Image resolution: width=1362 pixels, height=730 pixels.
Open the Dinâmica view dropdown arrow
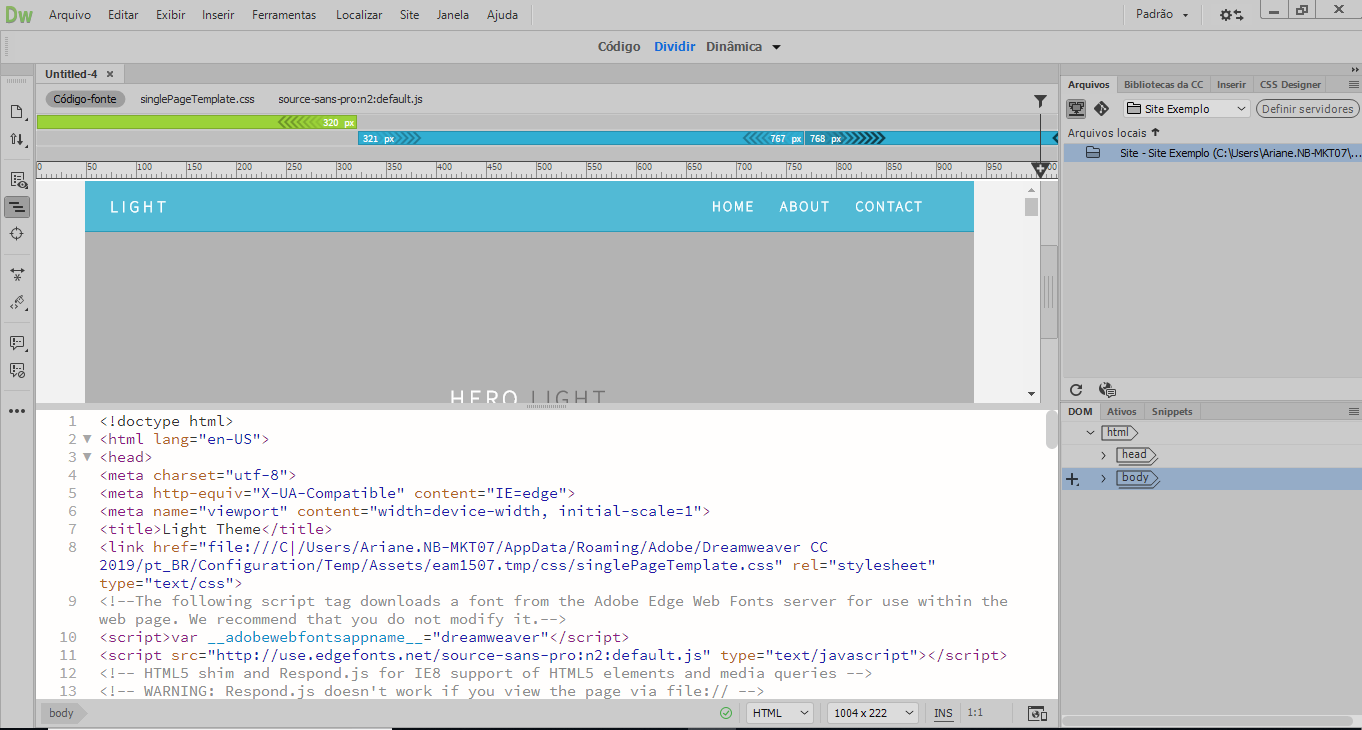pos(776,47)
